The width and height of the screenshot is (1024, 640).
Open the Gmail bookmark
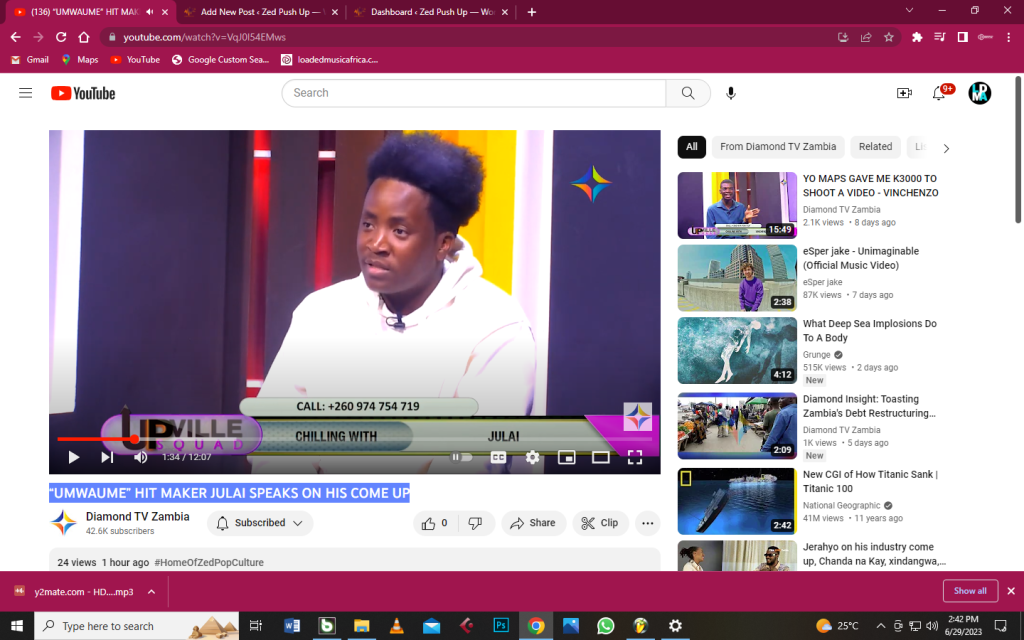(x=30, y=59)
